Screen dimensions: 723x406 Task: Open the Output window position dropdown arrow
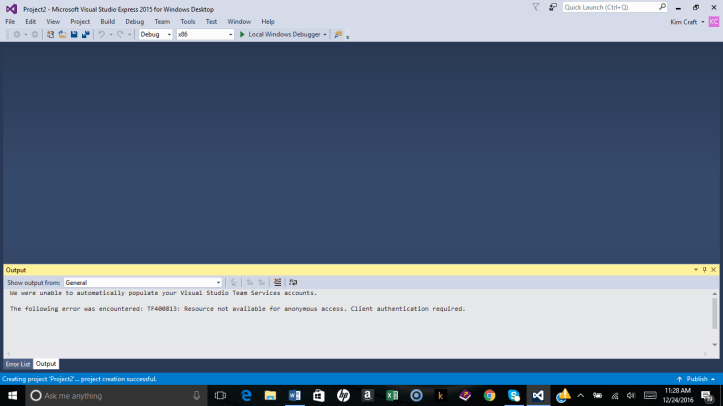696,270
